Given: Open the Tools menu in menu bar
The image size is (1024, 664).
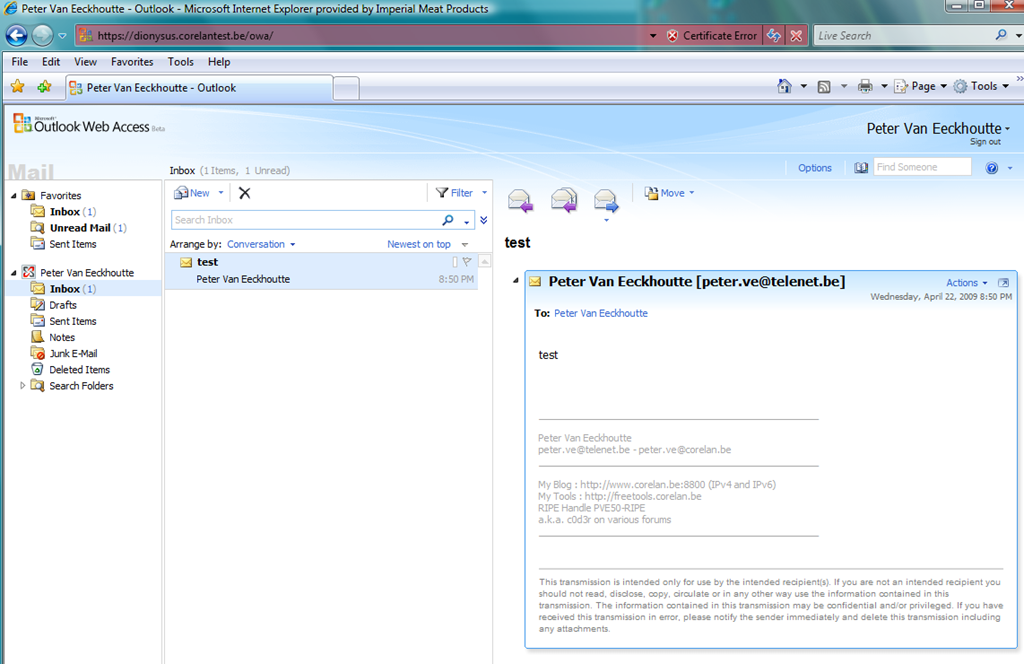Looking at the screenshot, I should (181, 62).
